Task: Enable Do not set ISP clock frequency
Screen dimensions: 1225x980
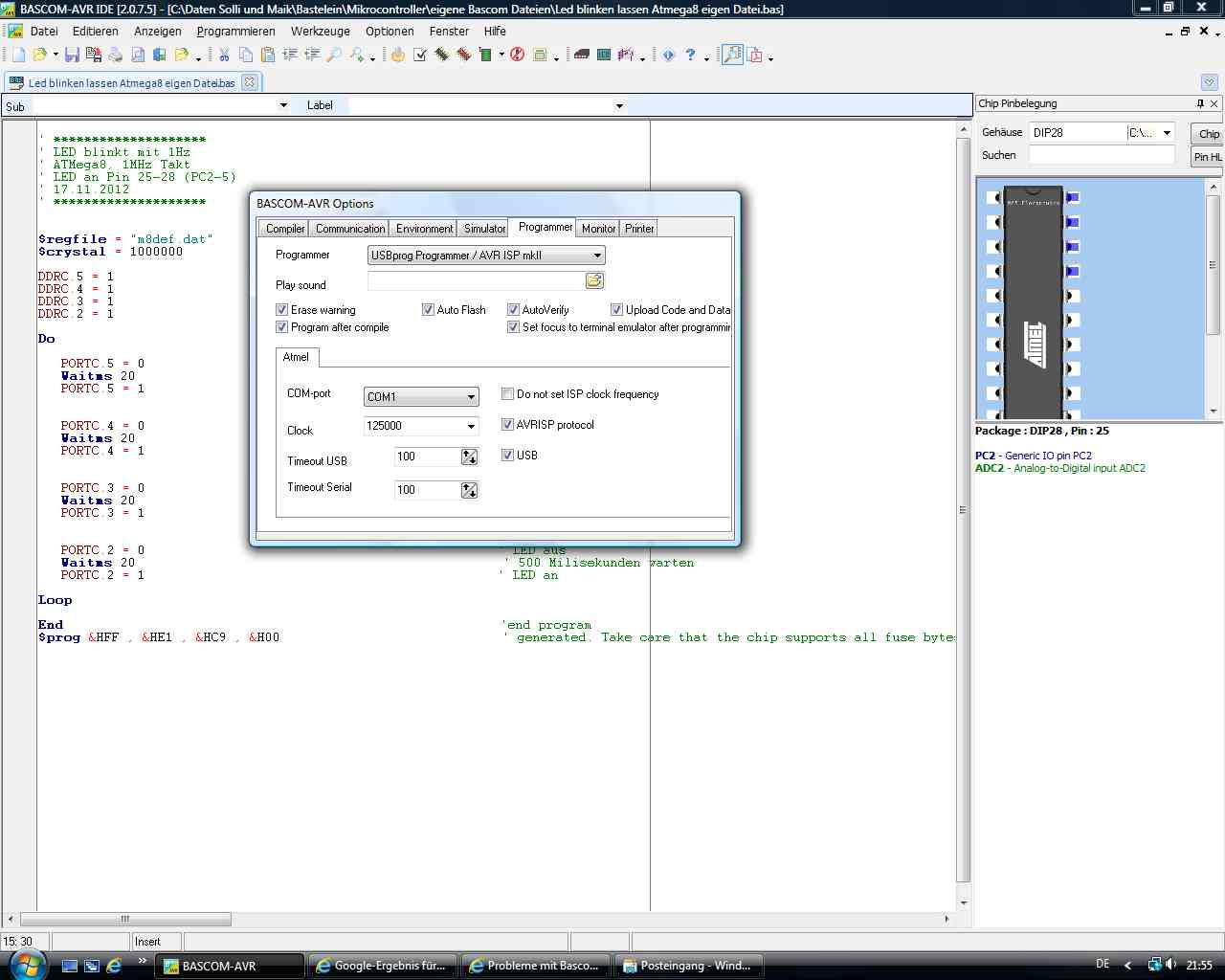Action: [x=508, y=394]
